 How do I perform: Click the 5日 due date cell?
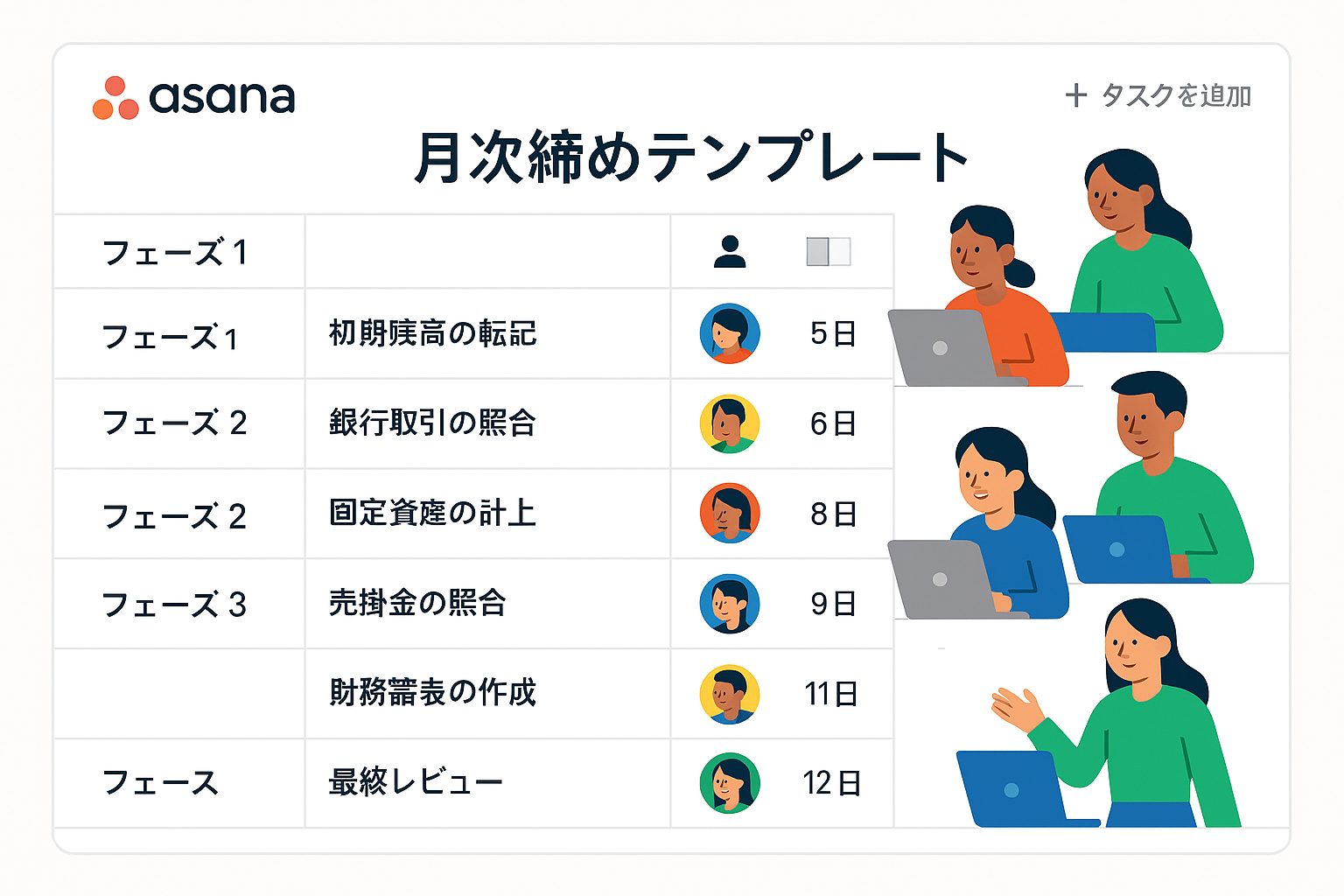click(x=832, y=333)
